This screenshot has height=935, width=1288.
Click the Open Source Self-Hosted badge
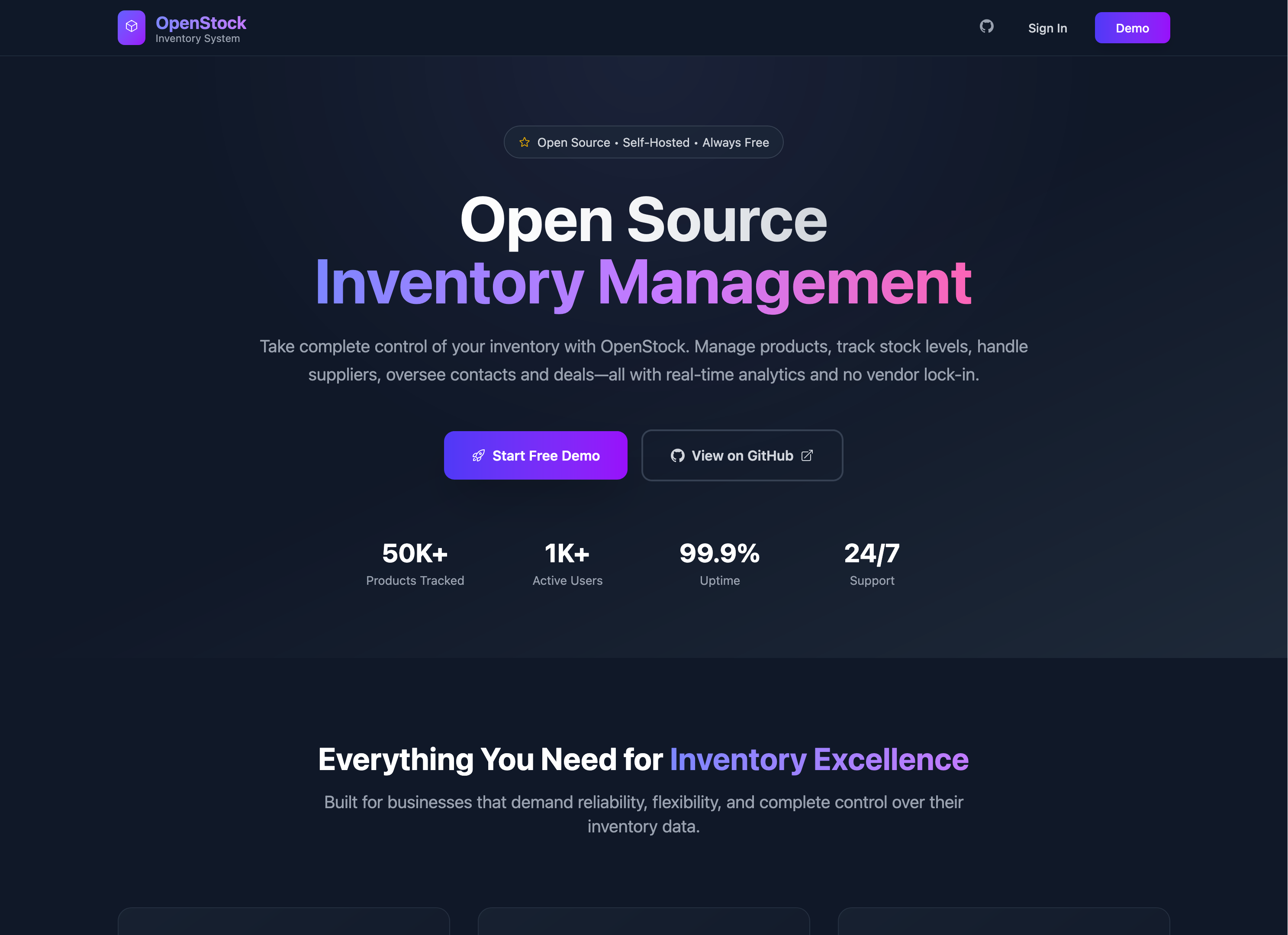[x=644, y=142]
